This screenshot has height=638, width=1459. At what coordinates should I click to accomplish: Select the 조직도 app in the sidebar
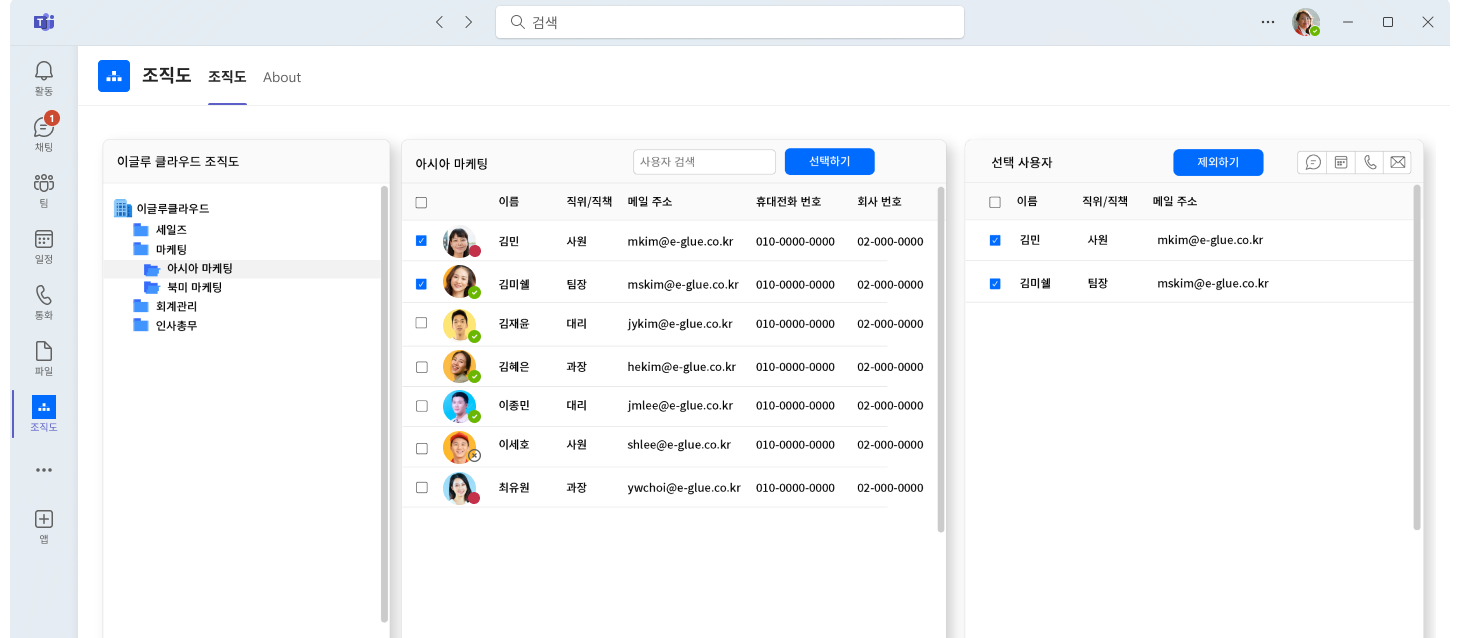[x=44, y=413]
